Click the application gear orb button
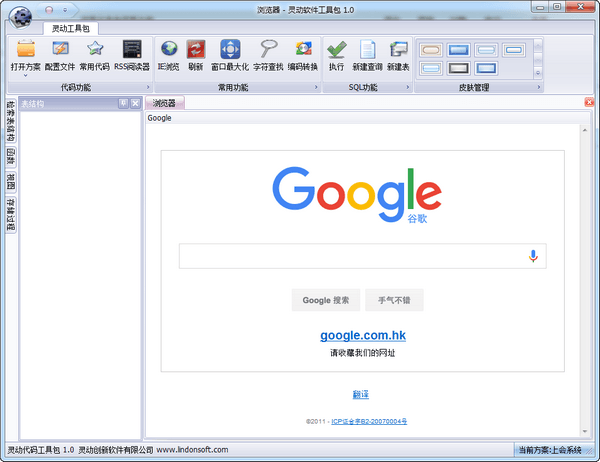600x462 pixels. [x=20, y=17]
